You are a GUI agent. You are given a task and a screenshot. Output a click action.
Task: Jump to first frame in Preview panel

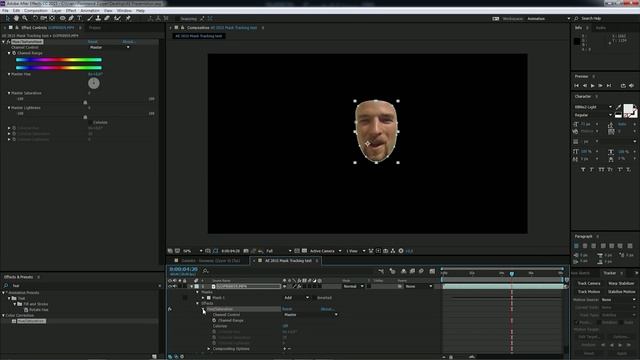tap(577, 86)
